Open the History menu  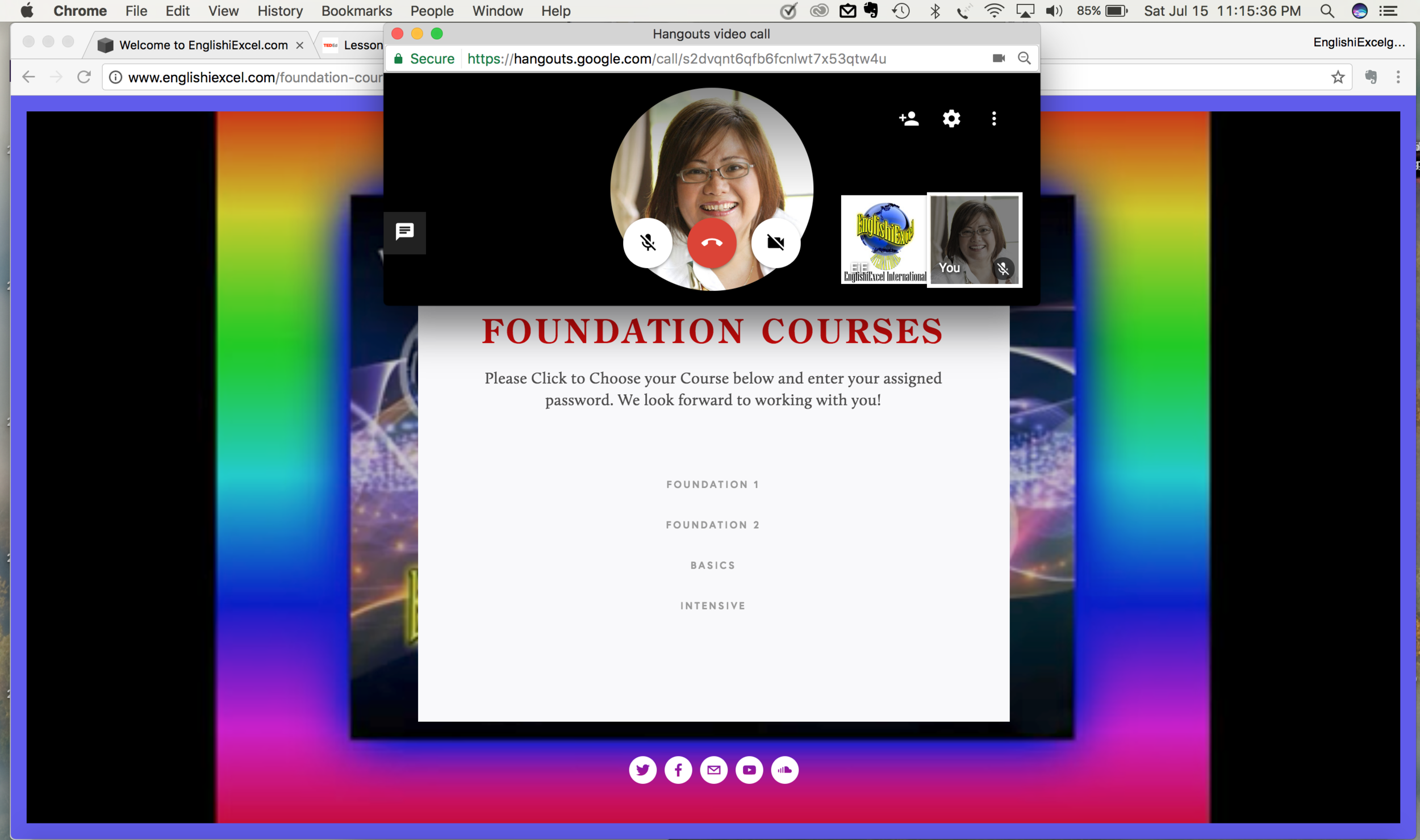point(280,11)
